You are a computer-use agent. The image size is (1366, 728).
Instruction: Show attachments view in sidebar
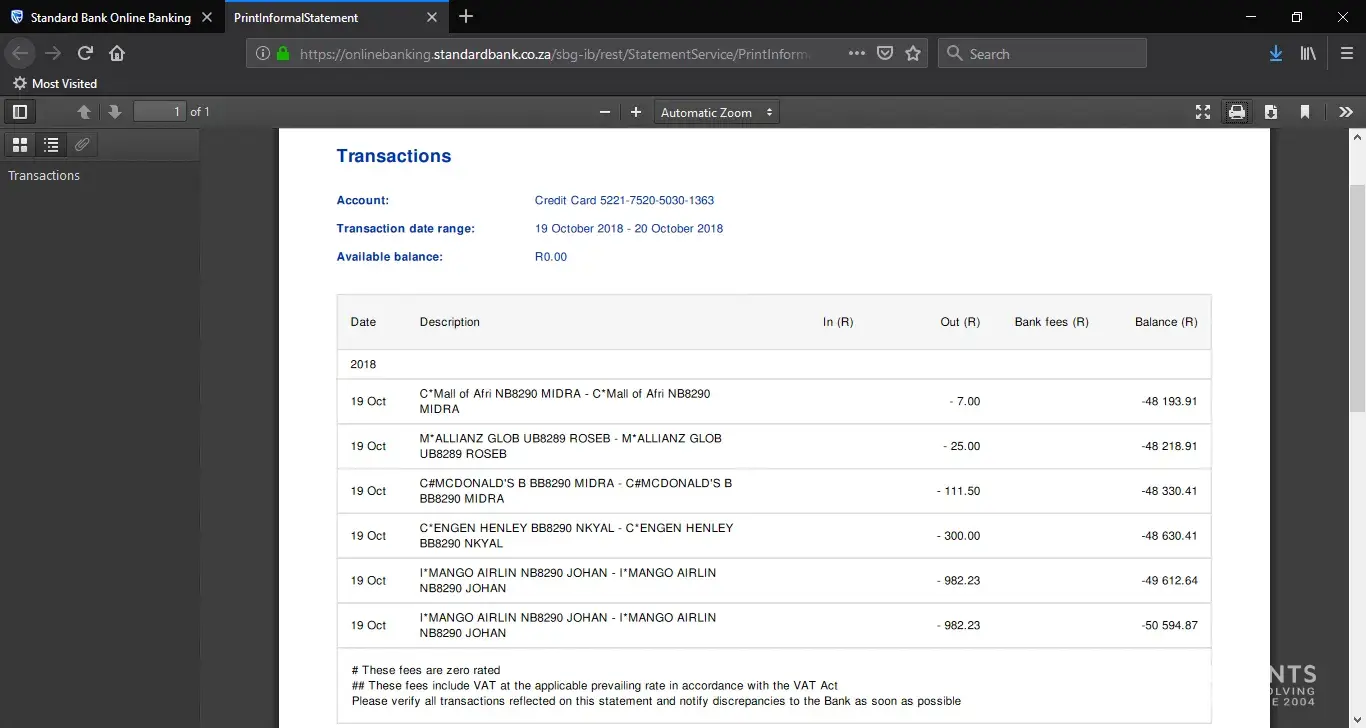click(x=82, y=145)
